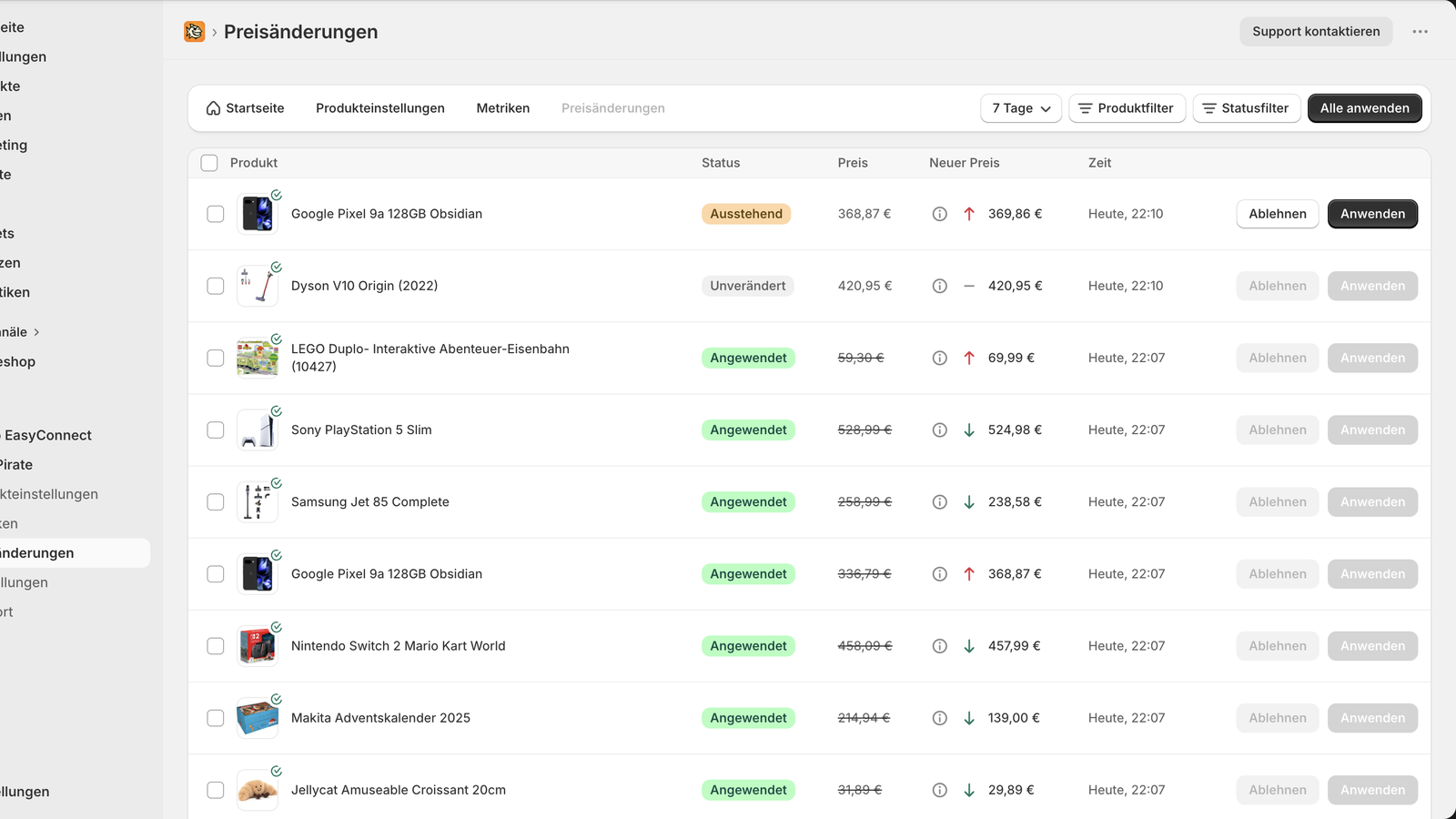Click thumbnail of Ausstehend Google Pixel 9a
The height and width of the screenshot is (819, 1456).
pos(258,214)
